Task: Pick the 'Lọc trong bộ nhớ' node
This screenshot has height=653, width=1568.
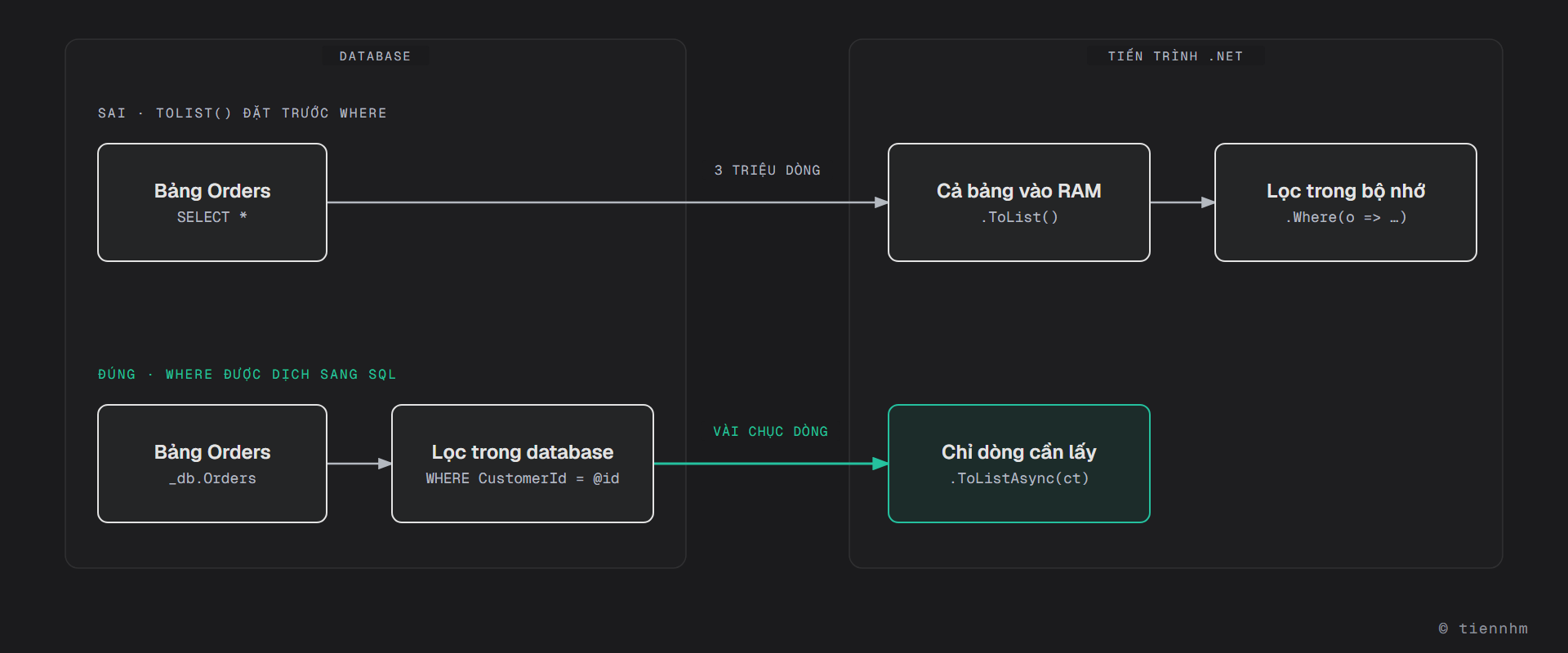Action: point(1346,202)
